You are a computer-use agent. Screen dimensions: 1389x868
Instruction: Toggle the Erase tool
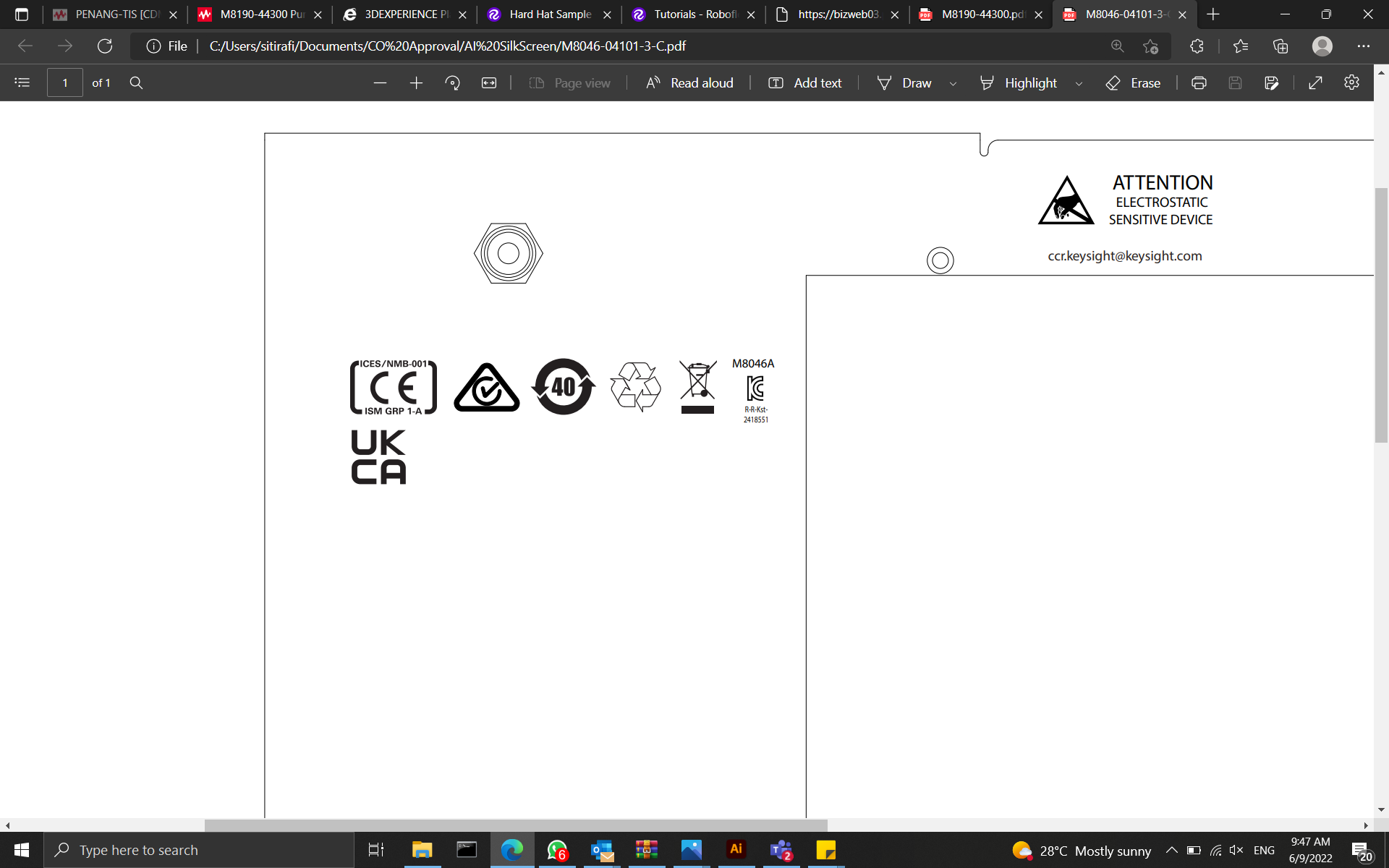coord(1133,83)
